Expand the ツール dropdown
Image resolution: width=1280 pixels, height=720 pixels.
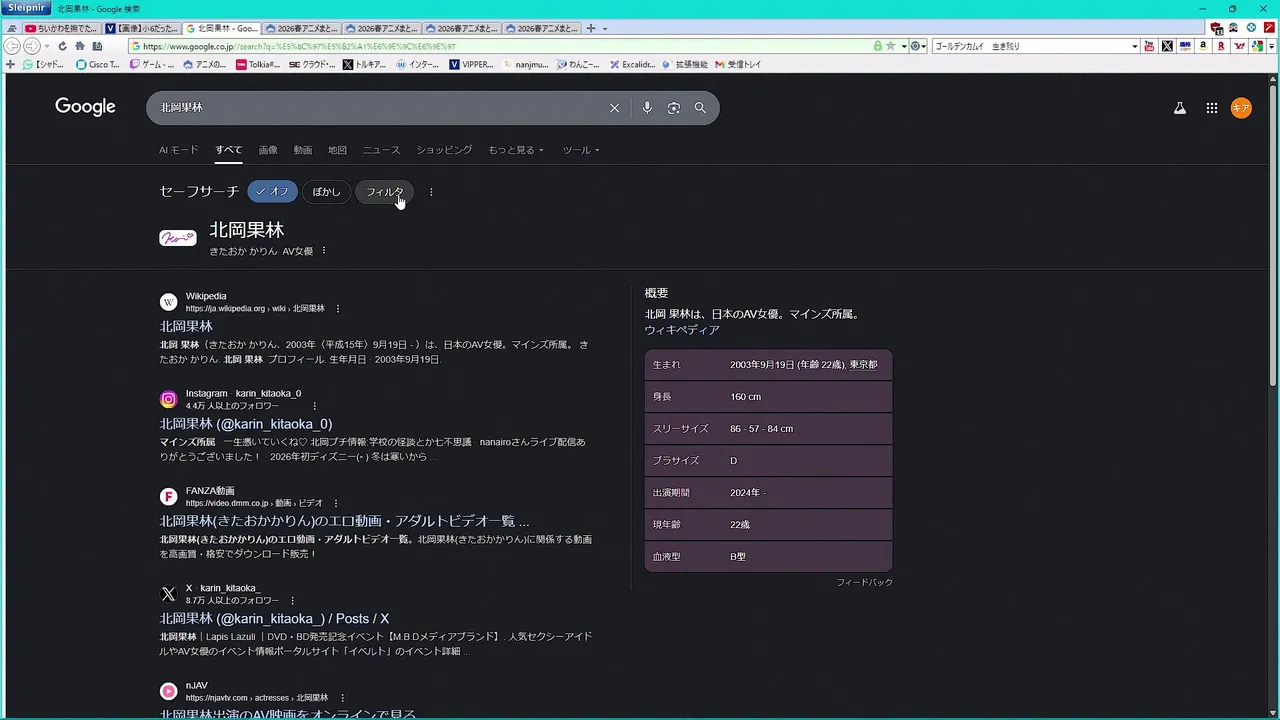[x=581, y=150]
